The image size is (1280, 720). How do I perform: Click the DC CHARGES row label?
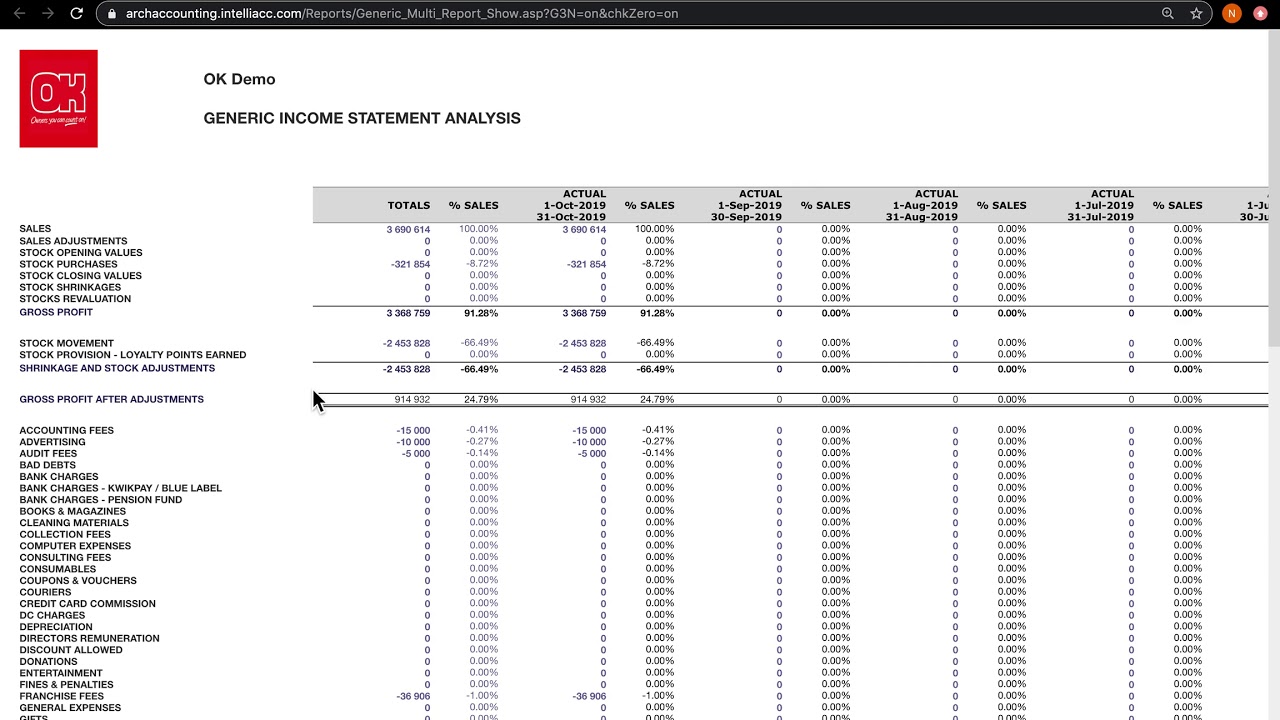click(x=52, y=616)
